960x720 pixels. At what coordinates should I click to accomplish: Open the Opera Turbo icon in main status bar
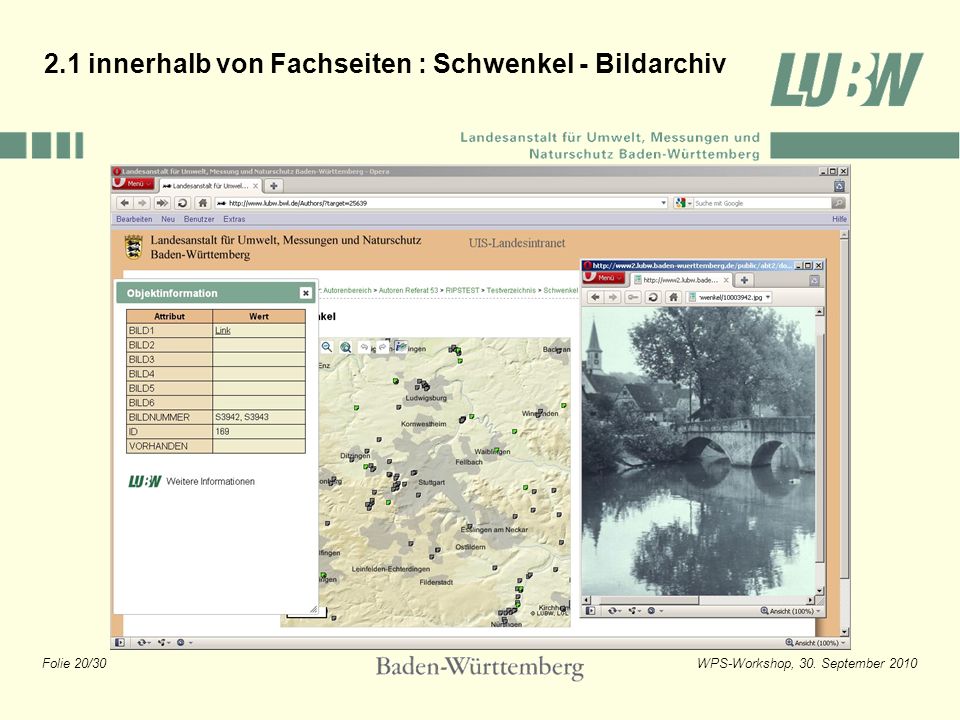point(183,643)
